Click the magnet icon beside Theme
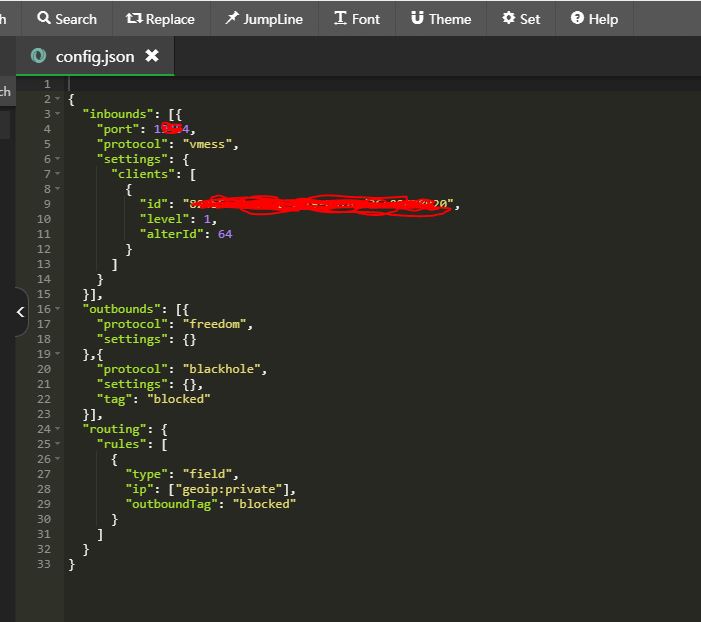 coord(417,18)
